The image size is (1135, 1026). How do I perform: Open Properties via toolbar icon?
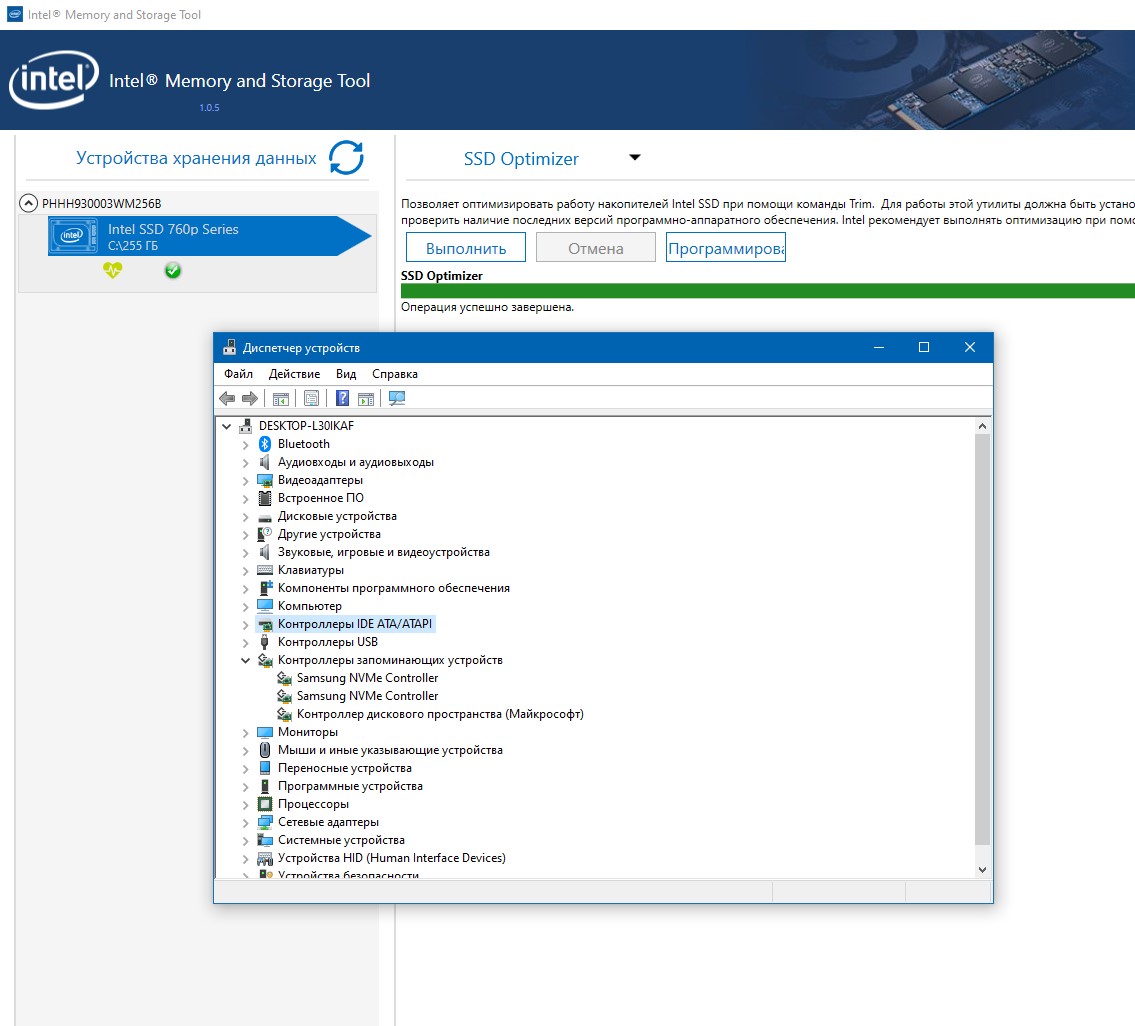311,398
